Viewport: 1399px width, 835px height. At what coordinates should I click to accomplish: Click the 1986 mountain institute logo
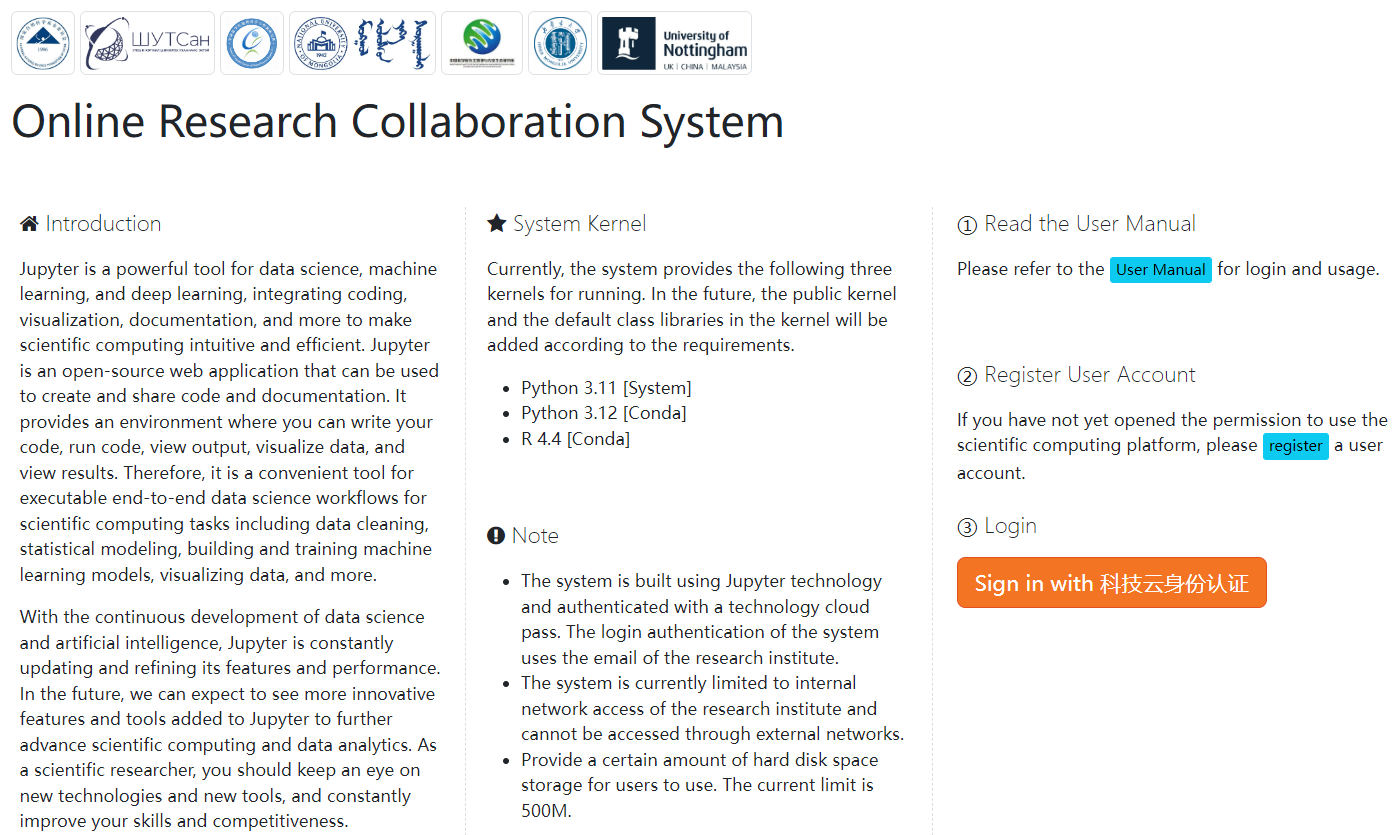click(42, 42)
